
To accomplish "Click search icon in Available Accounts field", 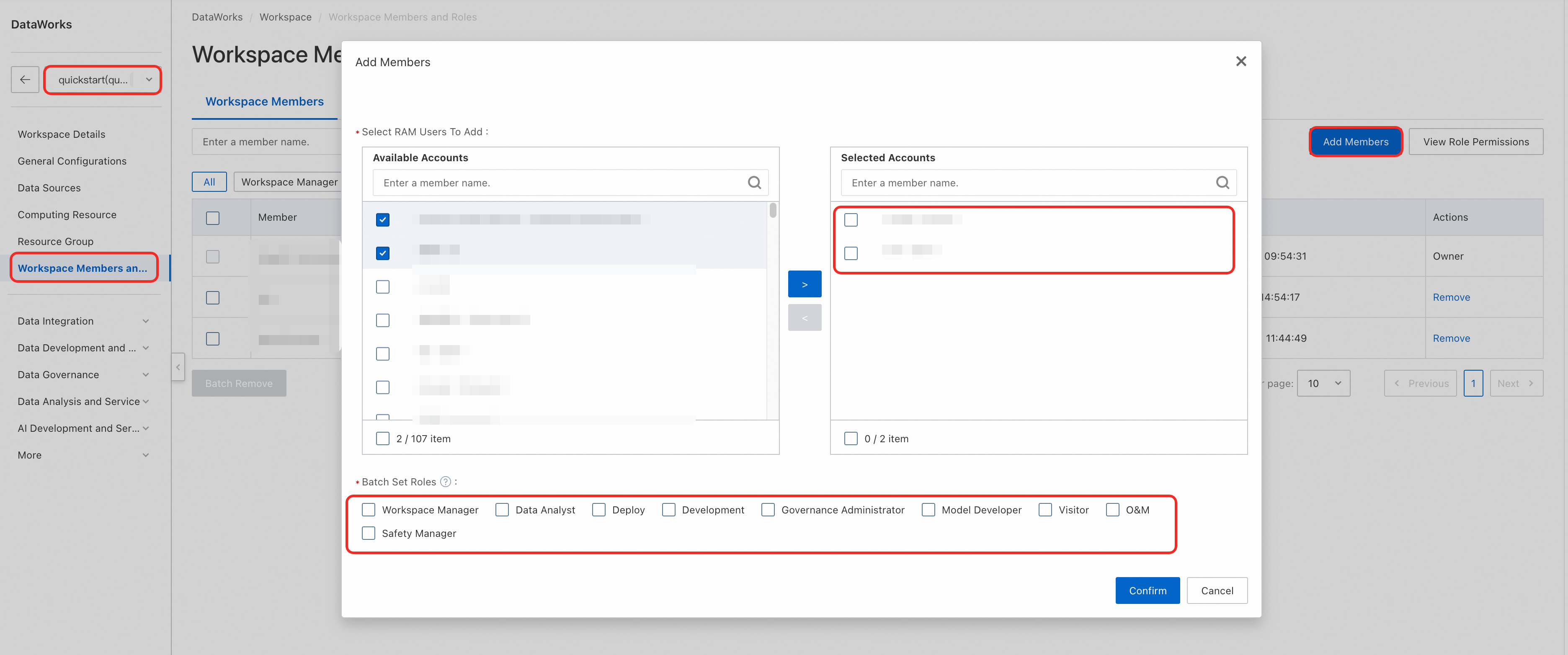I will click(754, 183).
